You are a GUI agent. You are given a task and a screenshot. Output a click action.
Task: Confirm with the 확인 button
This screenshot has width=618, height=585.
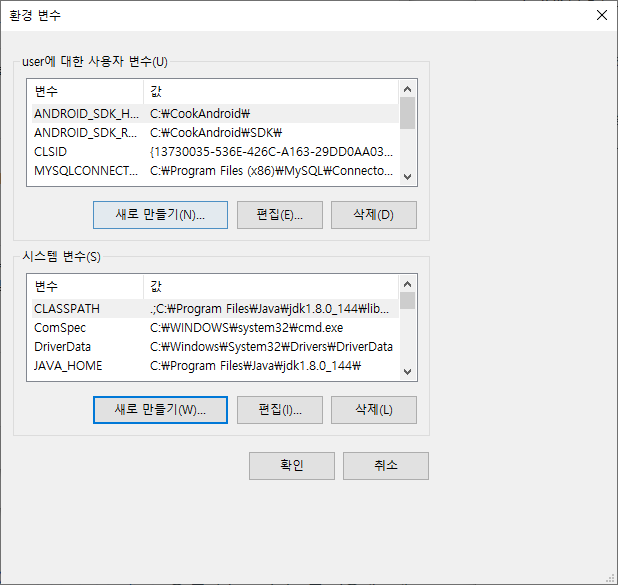click(x=292, y=466)
